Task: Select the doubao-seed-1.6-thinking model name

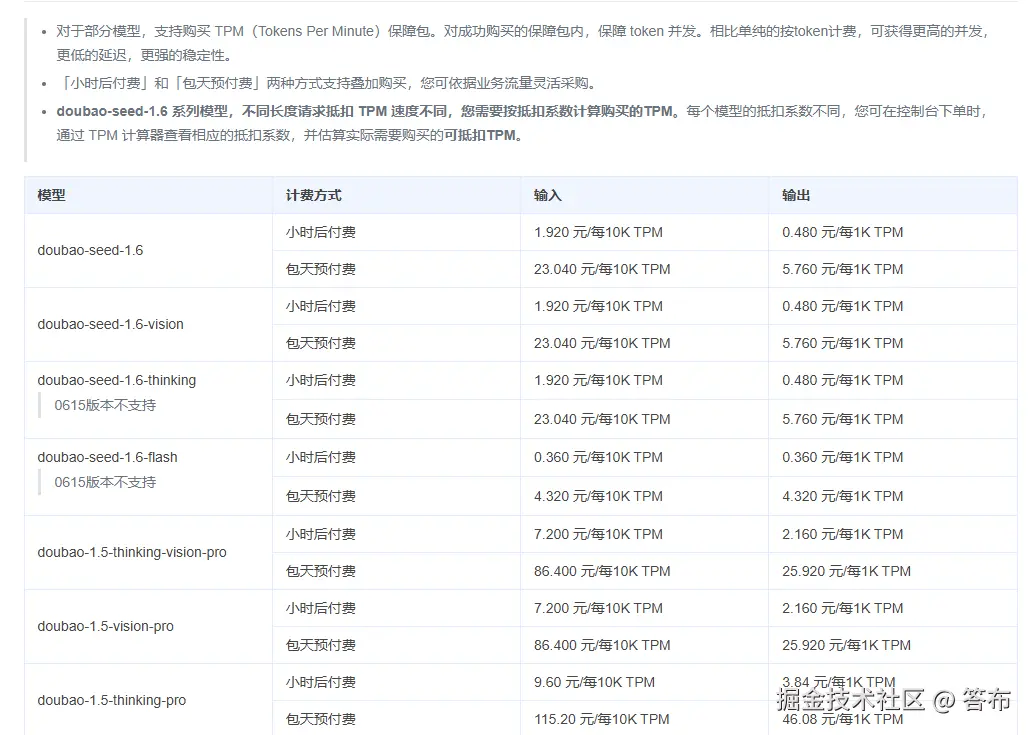Action: [x=117, y=381]
